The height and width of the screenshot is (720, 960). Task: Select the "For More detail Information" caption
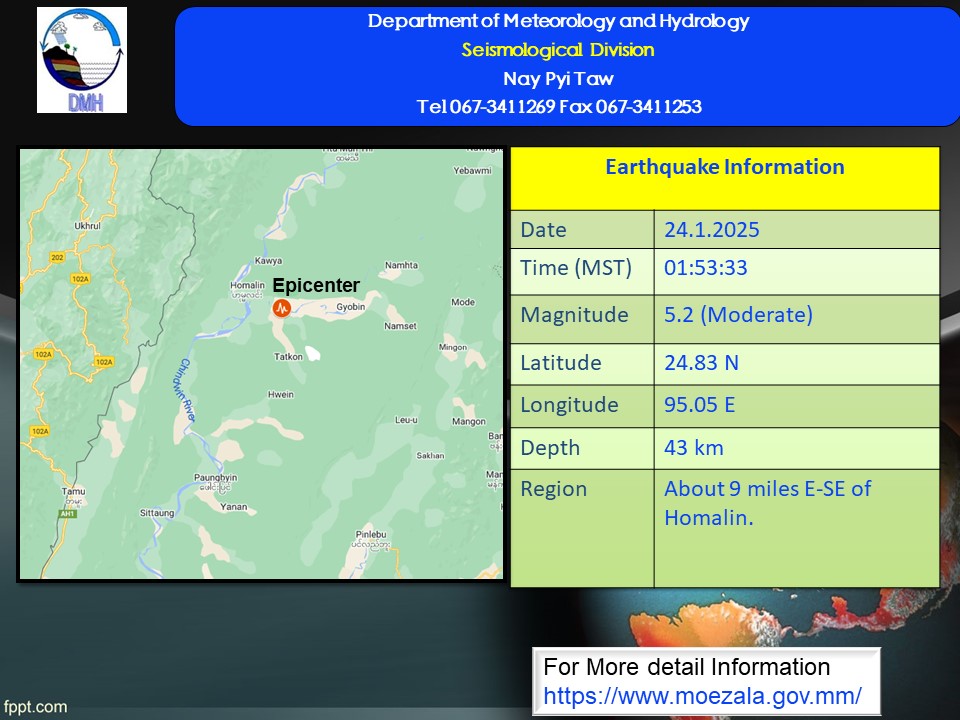pyautogui.click(x=686, y=667)
